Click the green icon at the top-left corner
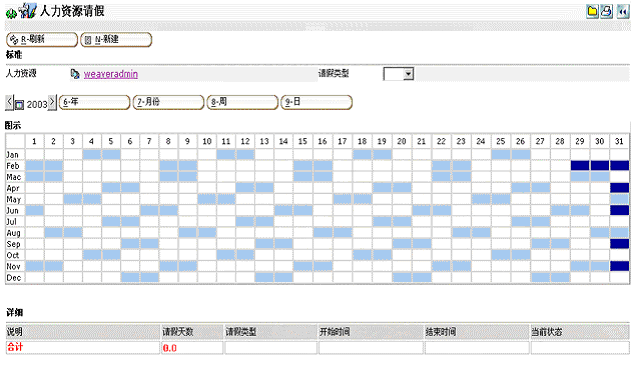631x384 pixels. 11,13
